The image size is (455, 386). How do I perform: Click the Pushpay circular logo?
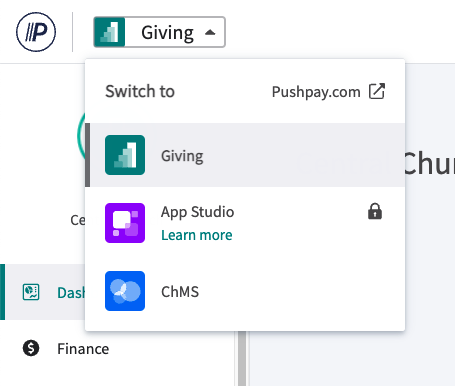coord(36,32)
